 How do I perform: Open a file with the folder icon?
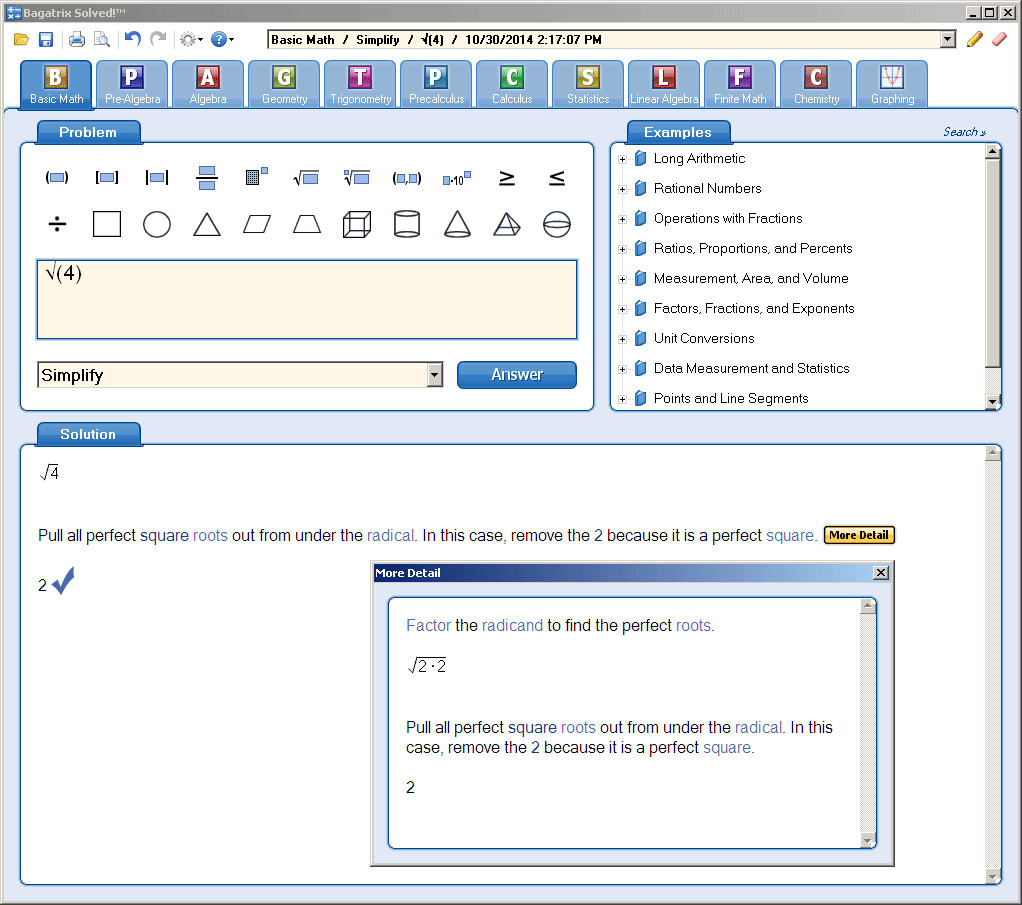coord(21,40)
